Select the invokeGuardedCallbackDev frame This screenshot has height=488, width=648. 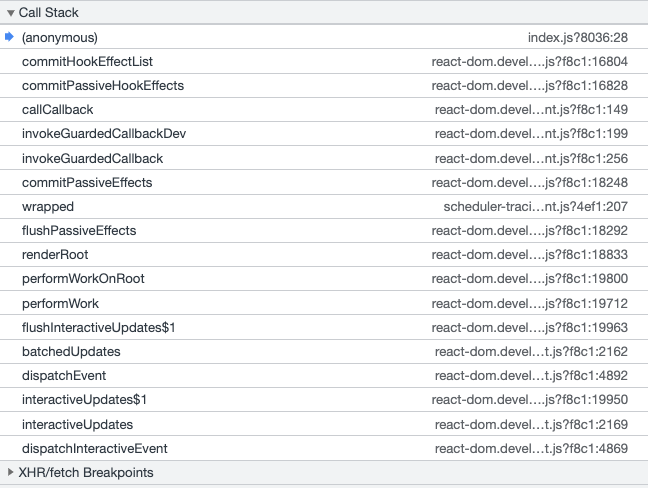click(x=104, y=134)
